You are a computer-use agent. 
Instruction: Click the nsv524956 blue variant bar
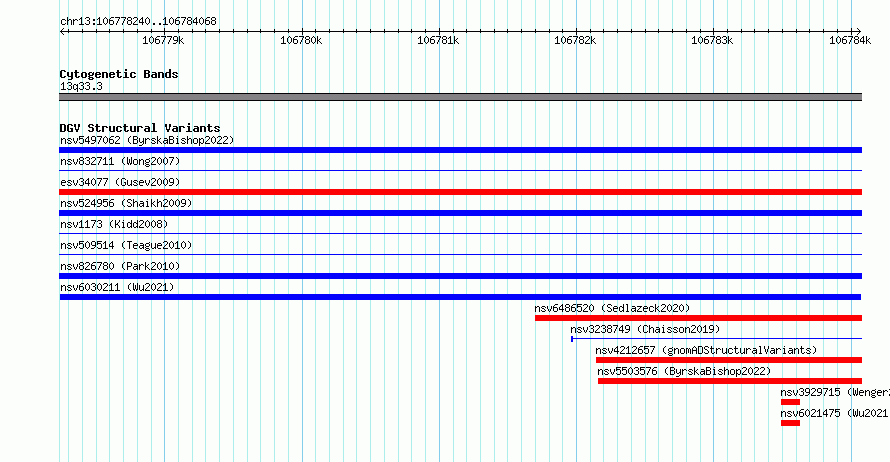click(460, 213)
